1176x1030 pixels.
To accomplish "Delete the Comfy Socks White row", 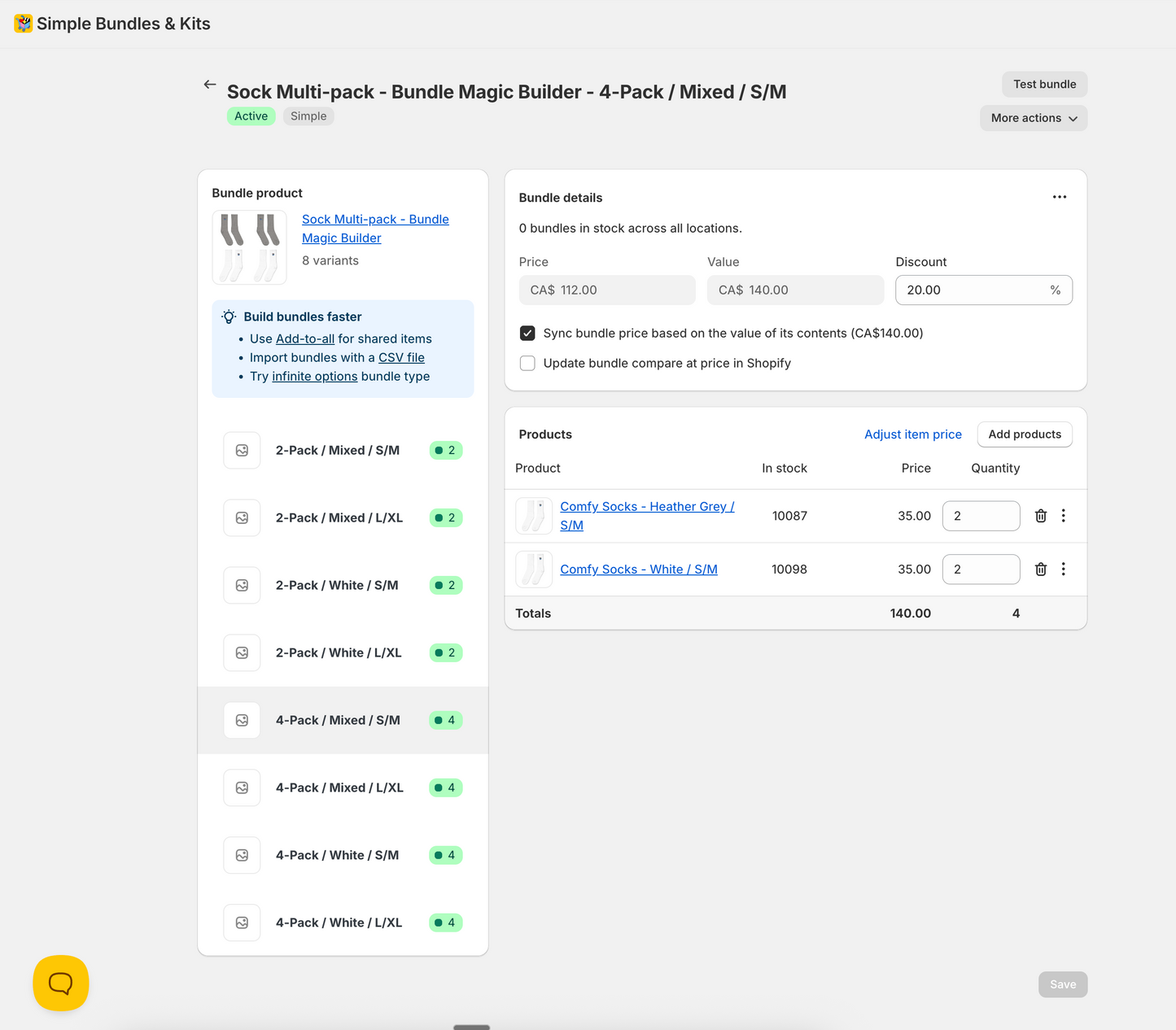I will [1041, 570].
